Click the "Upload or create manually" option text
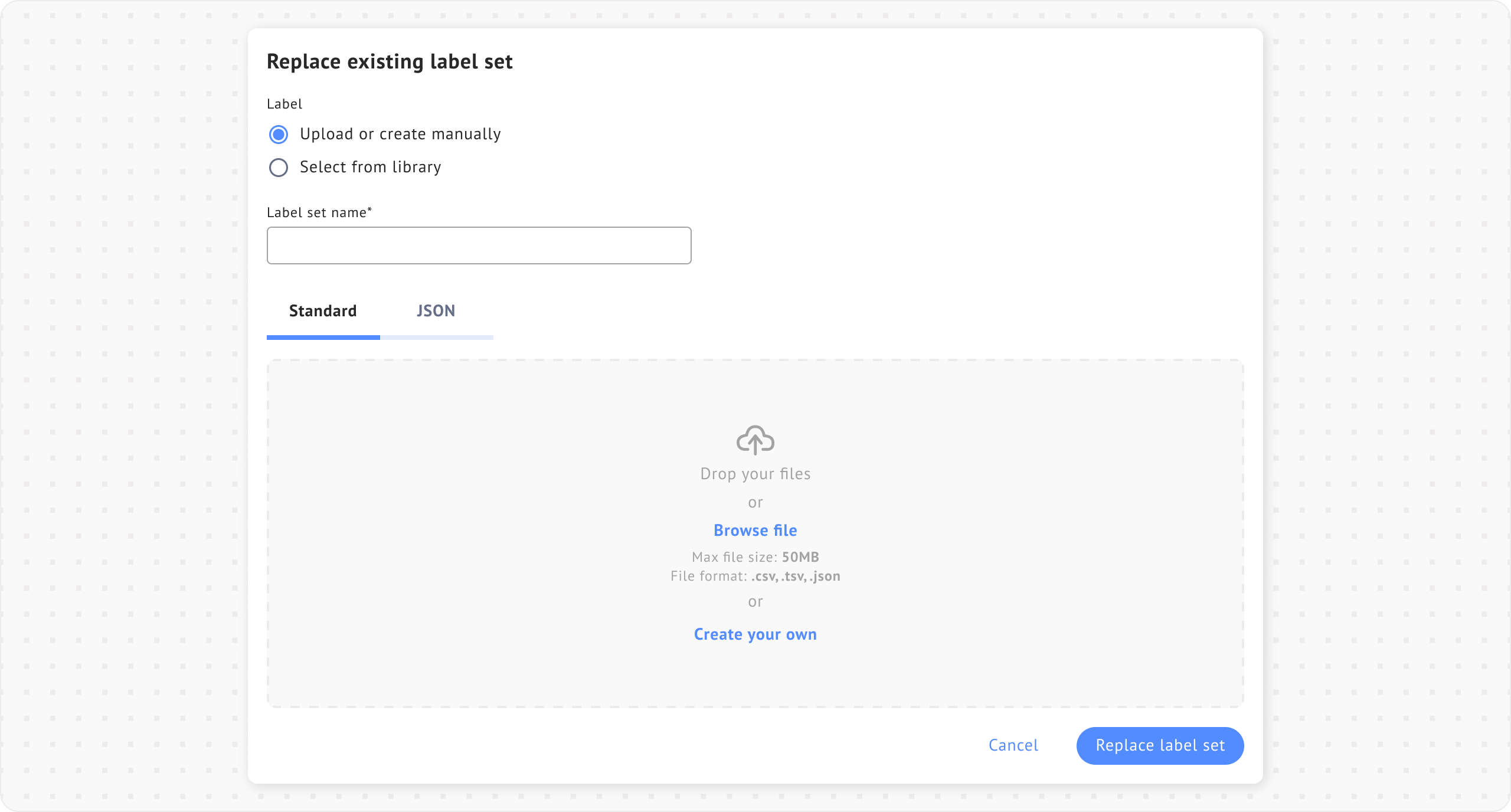 tap(400, 134)
